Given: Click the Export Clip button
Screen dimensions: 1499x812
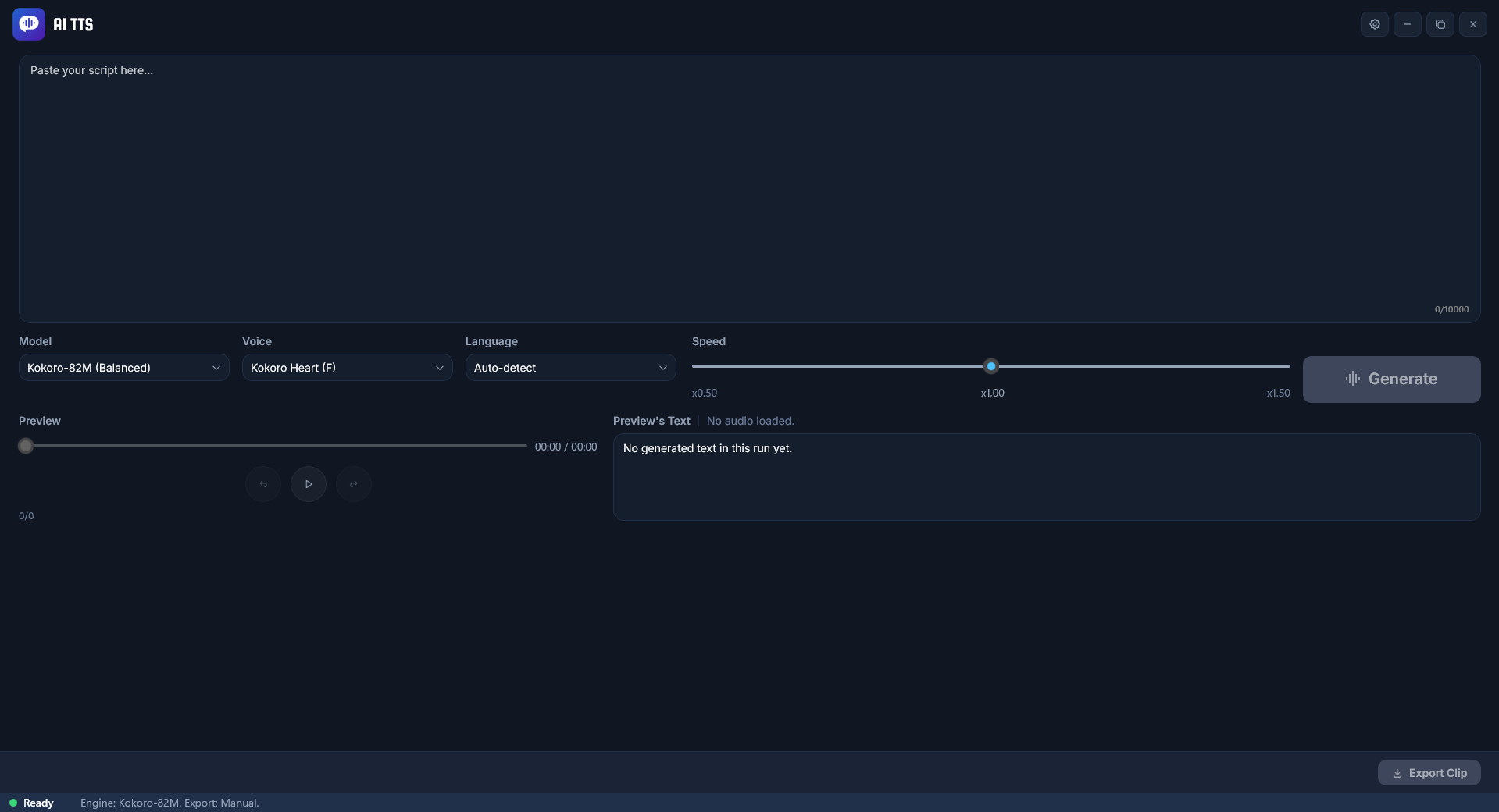Looking at the screenshot, I should coord(1429,773).
